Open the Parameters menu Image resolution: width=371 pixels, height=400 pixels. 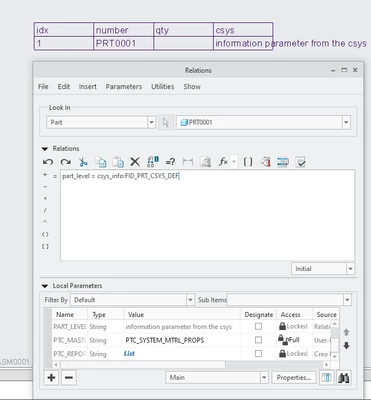click(x=124, y=87)
